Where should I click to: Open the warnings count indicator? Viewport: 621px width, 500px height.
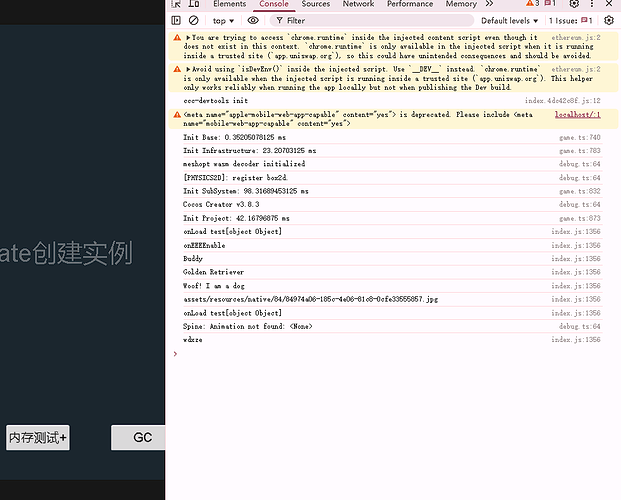[532, 4]
